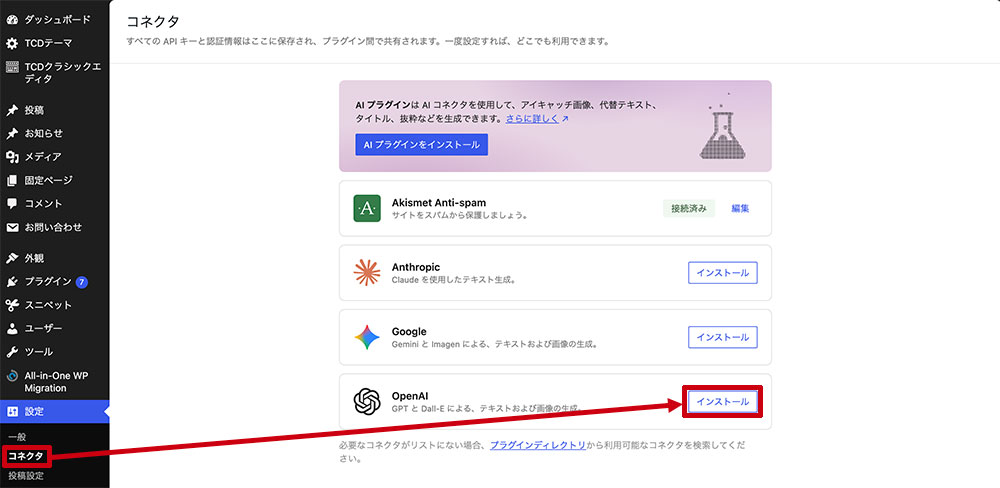Select the コネクタ settings submenu

(26, 456)
